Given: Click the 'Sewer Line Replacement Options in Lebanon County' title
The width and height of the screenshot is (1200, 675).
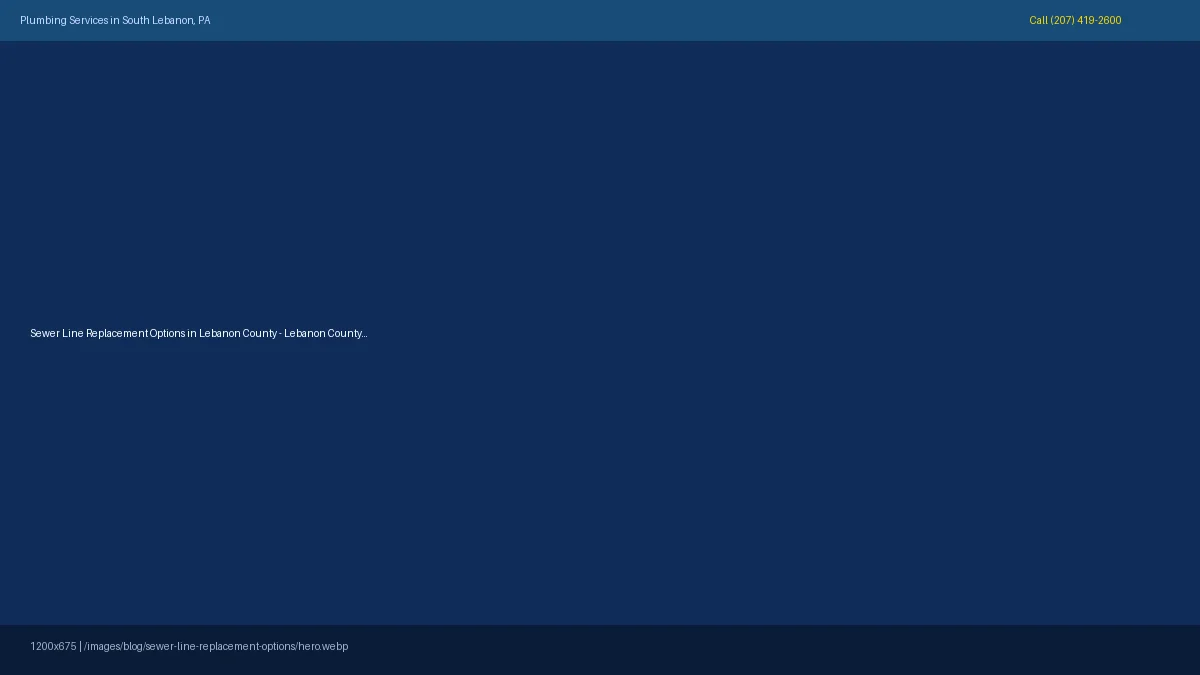Looking at the screenshot, I should 199,333.
